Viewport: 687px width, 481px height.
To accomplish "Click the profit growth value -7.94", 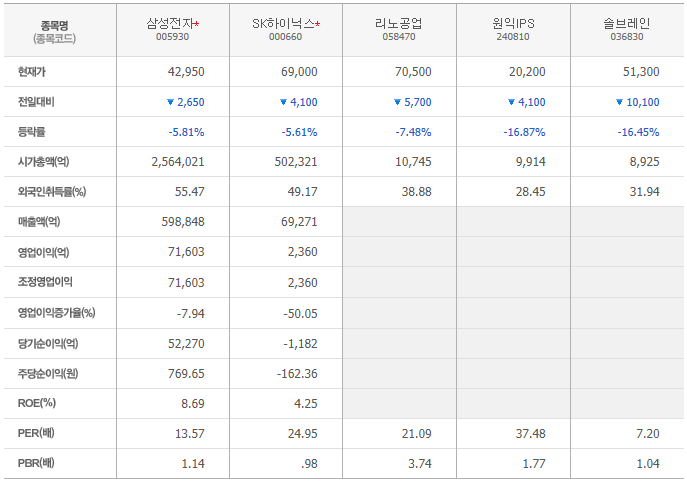I will [x=191, y=314].
